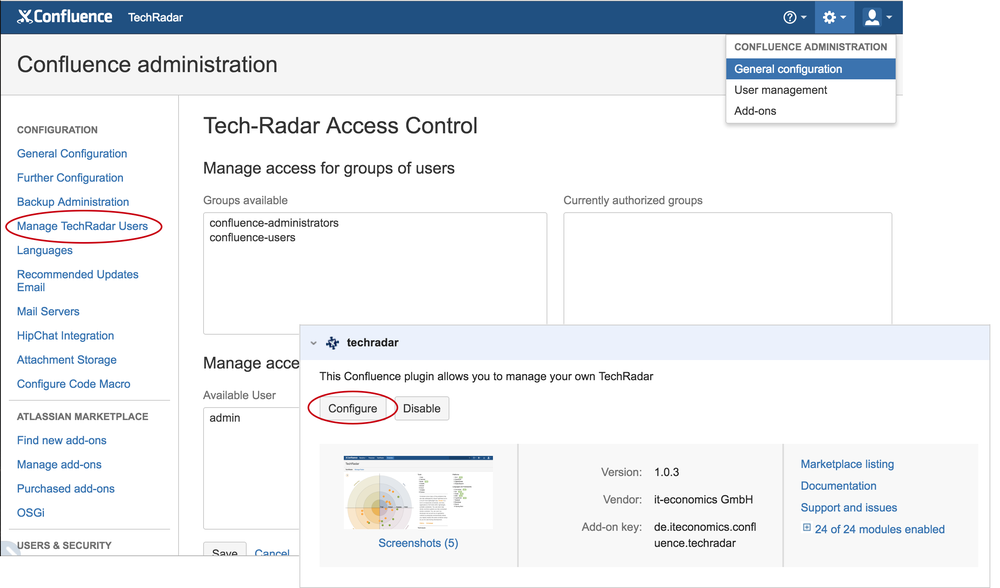Click the Disable button for techradar
The height and width of the screenshot is (588, 1000).
point(422,408)
